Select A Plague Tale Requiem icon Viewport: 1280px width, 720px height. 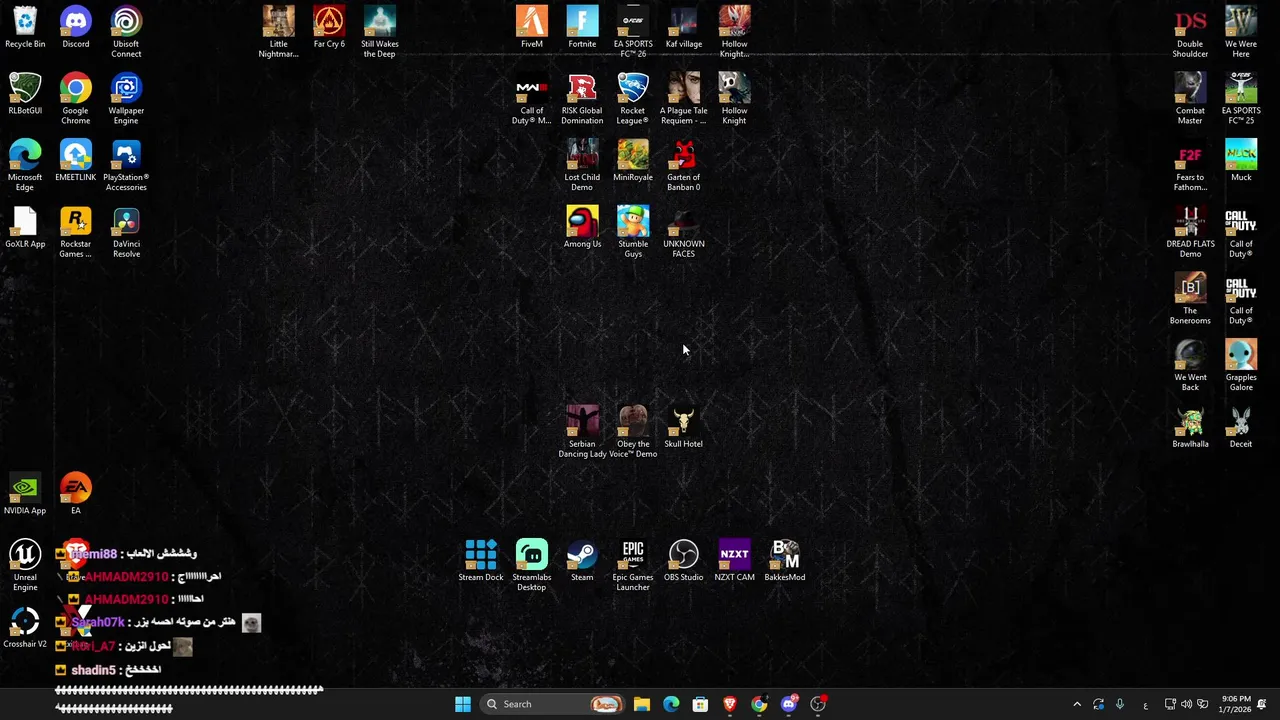coord(684,99)
